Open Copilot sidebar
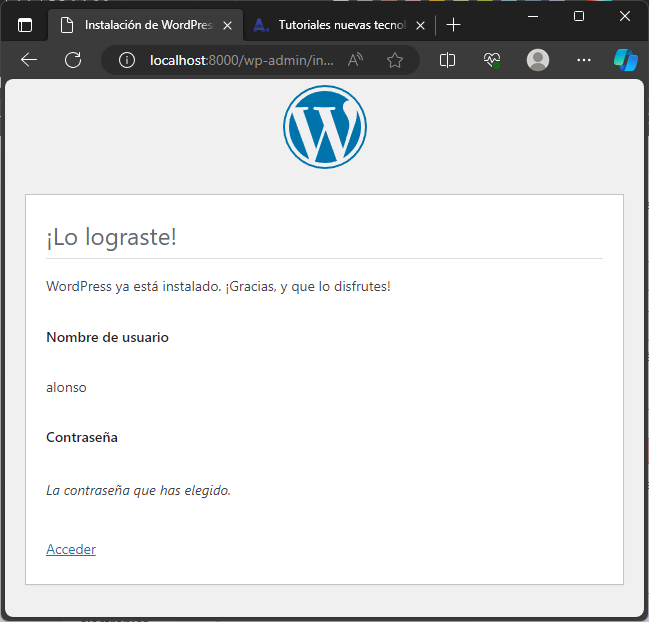This screenshot has height=622, width=649. (x=626, y=60)
